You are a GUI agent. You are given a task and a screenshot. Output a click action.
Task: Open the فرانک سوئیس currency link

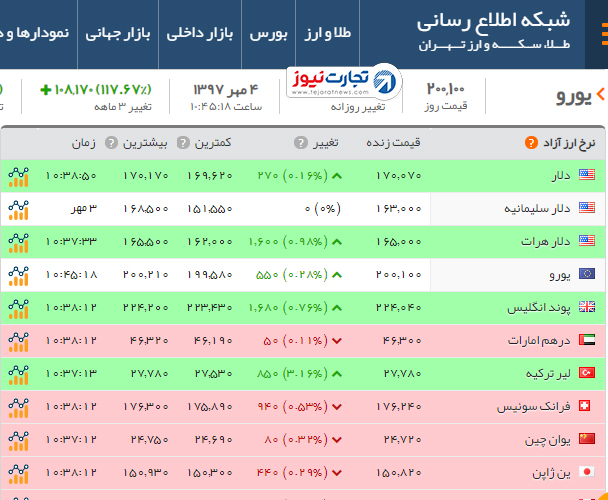[534, 407]
